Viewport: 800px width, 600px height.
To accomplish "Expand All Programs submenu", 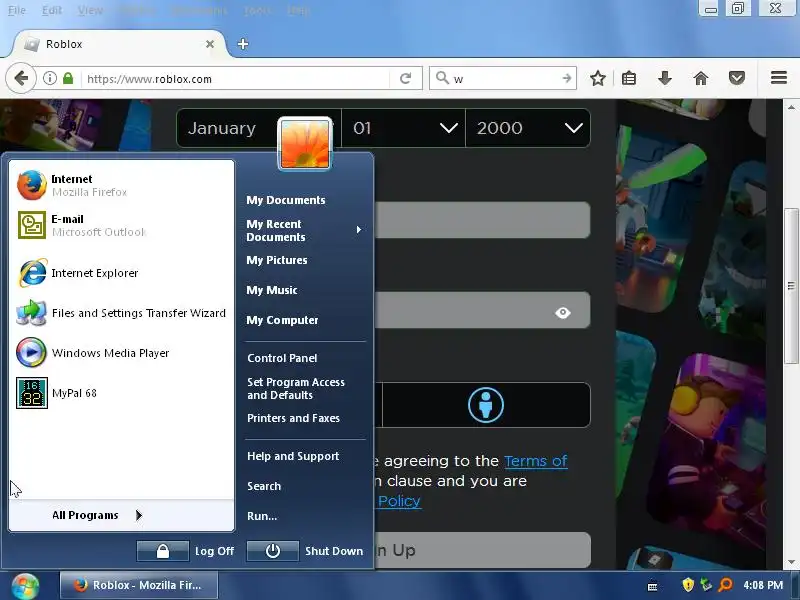I will tap(121, 515).
